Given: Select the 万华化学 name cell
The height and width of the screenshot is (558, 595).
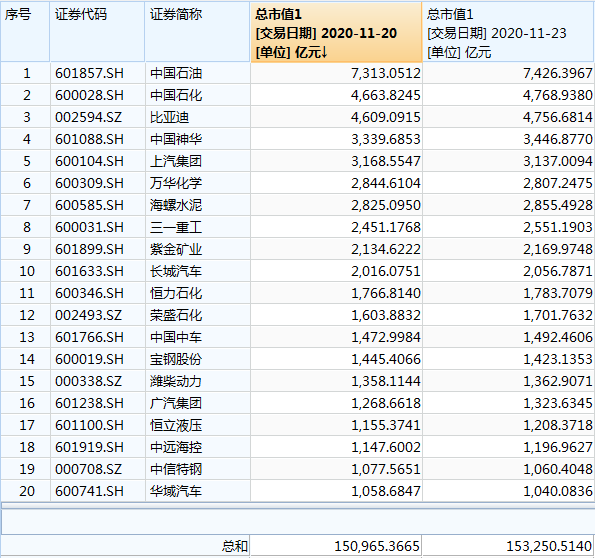Looking at the screenshot, I should click(x=197, y=183).
